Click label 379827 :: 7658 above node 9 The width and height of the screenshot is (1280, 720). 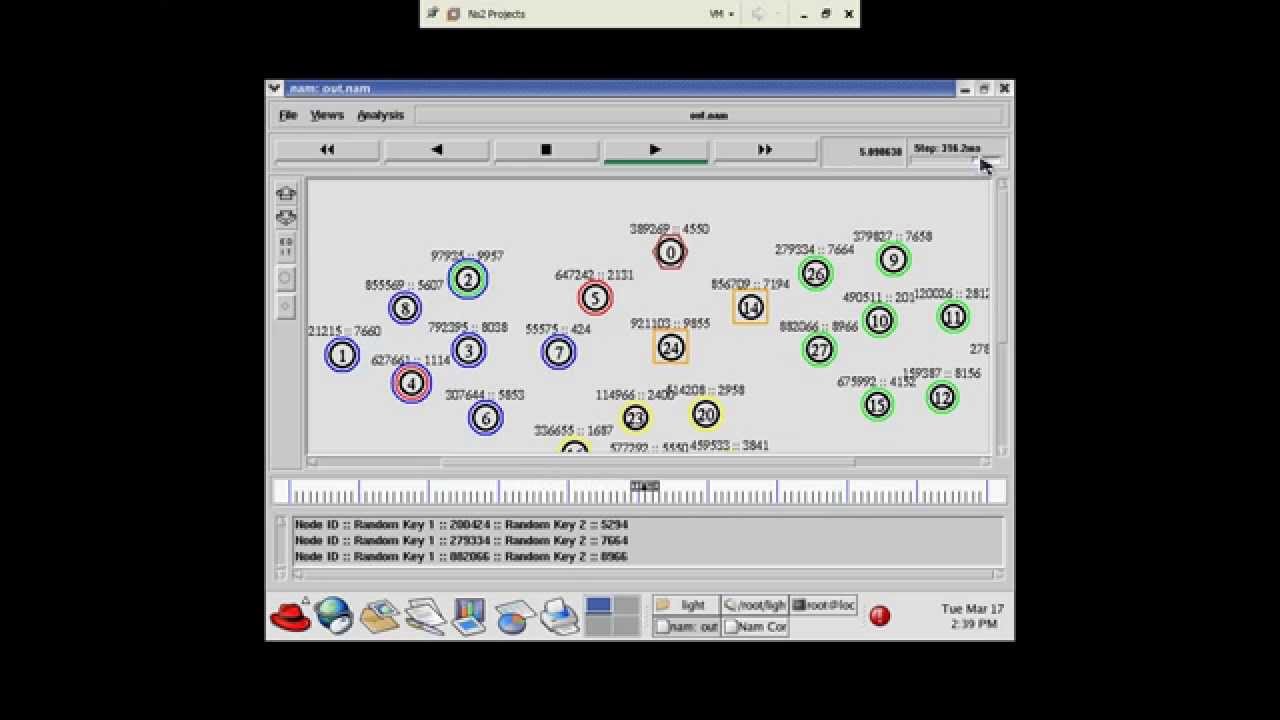(892, 237)
